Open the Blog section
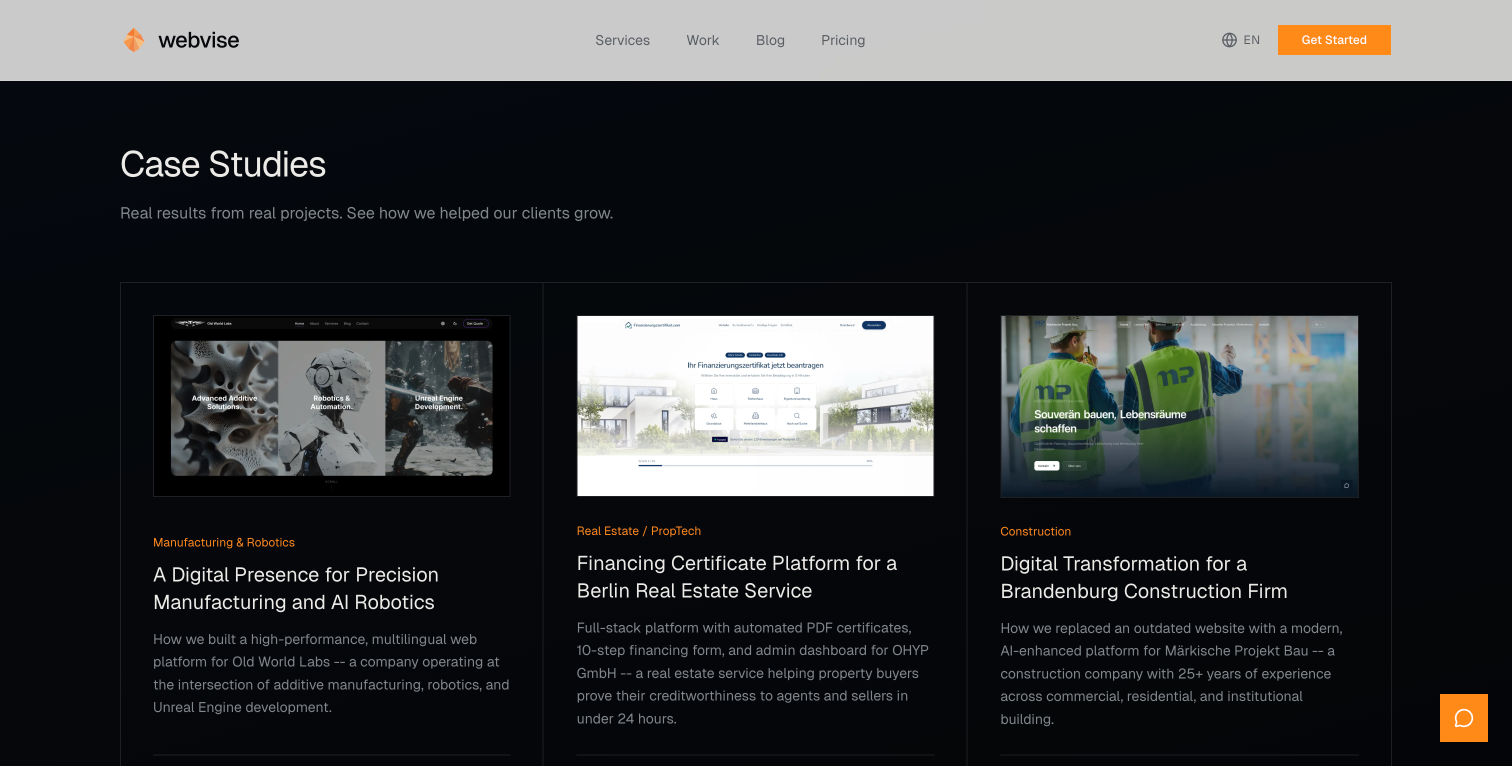Viewport: 1512px width, 766px height. pos(770,40)
